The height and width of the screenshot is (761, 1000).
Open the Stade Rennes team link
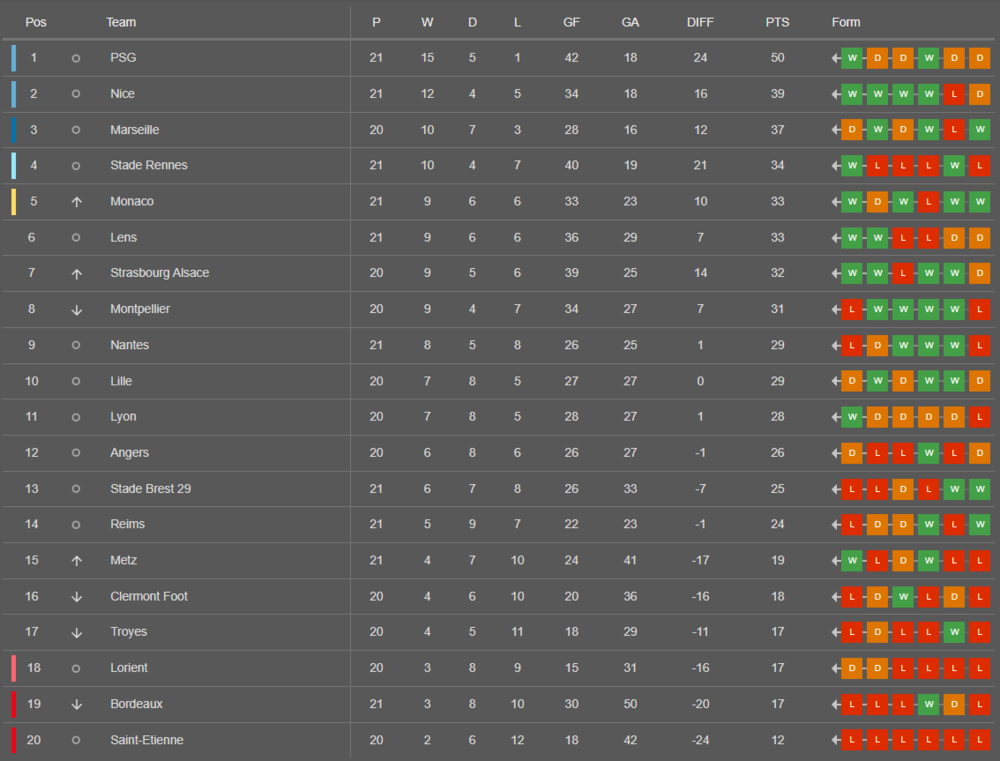[x=149, y=165]
